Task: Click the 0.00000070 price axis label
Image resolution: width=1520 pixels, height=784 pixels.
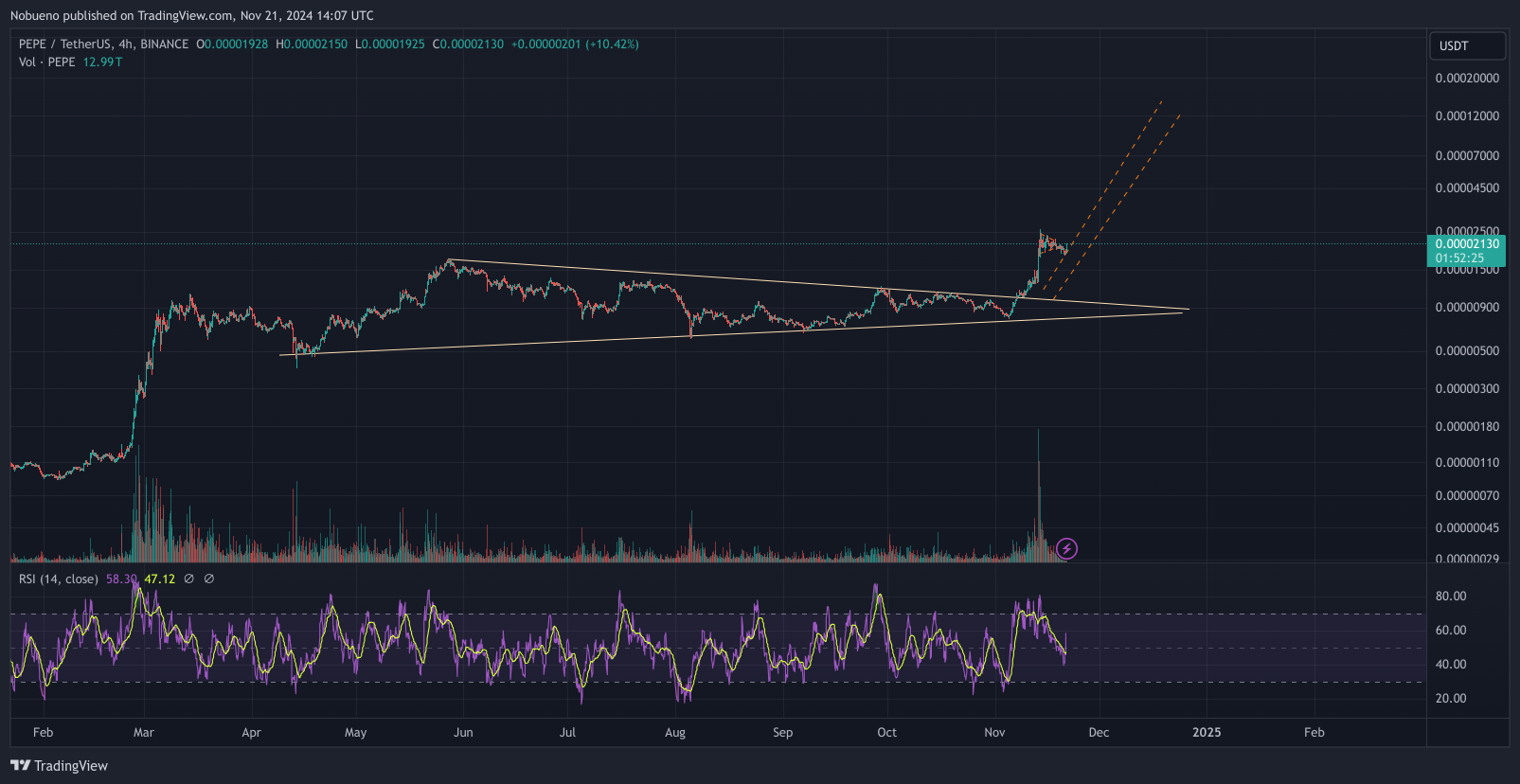Action: tap(1467, 496)
